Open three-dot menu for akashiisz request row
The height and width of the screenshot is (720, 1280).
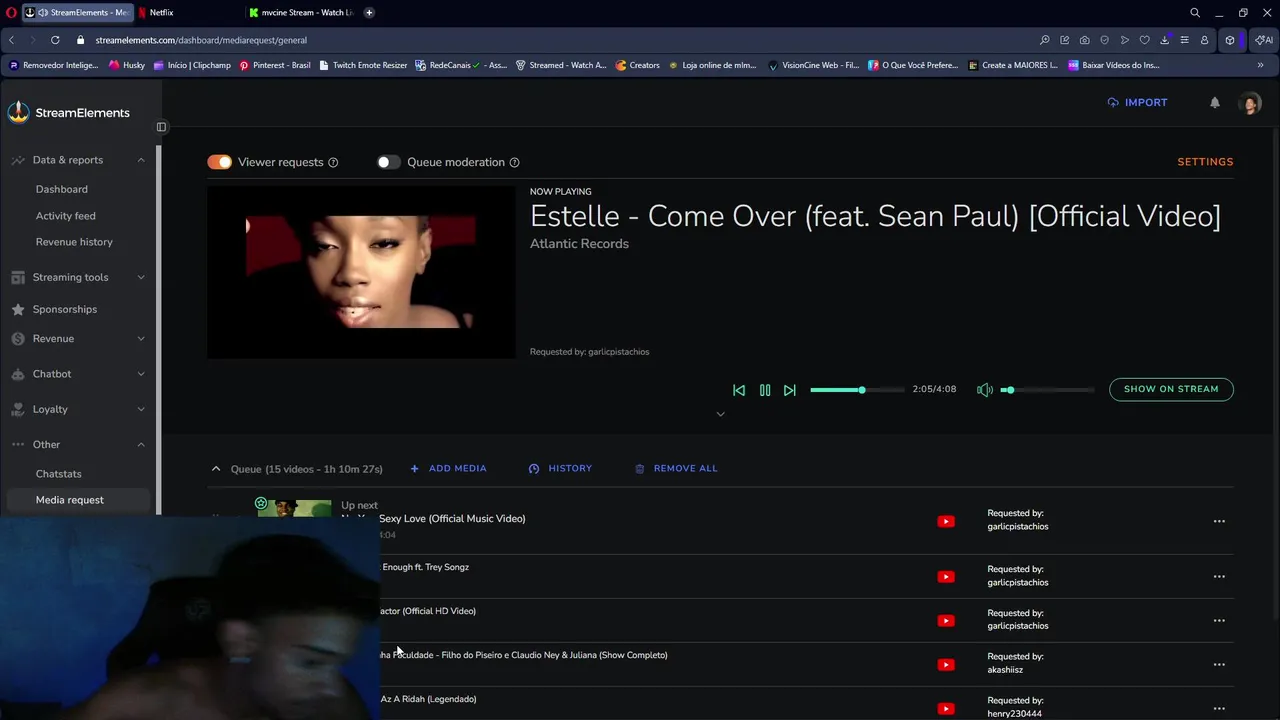coord(1219,664)
